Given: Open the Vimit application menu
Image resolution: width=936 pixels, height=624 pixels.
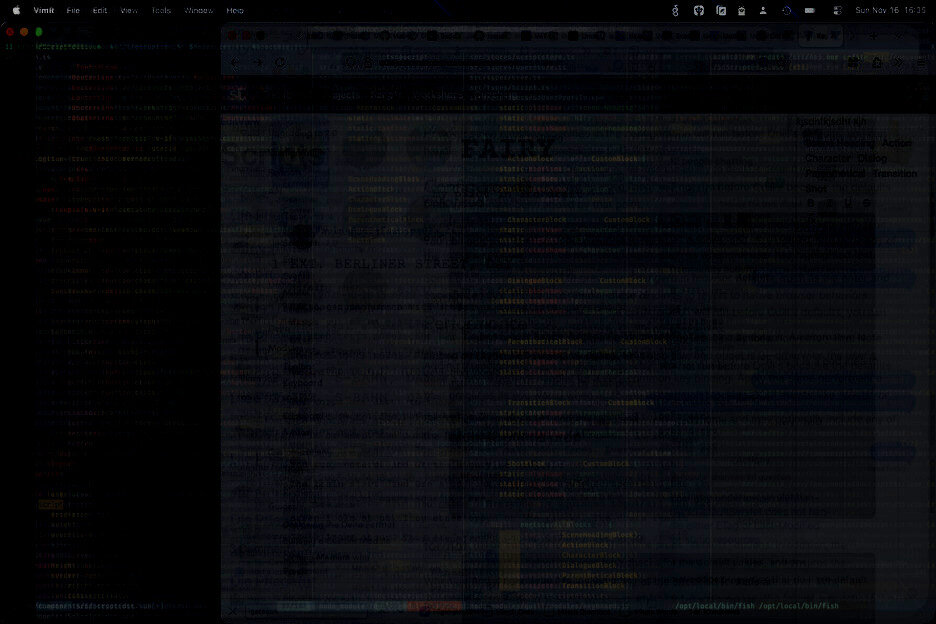Looking at the screenshot, I should pos(44,10).
